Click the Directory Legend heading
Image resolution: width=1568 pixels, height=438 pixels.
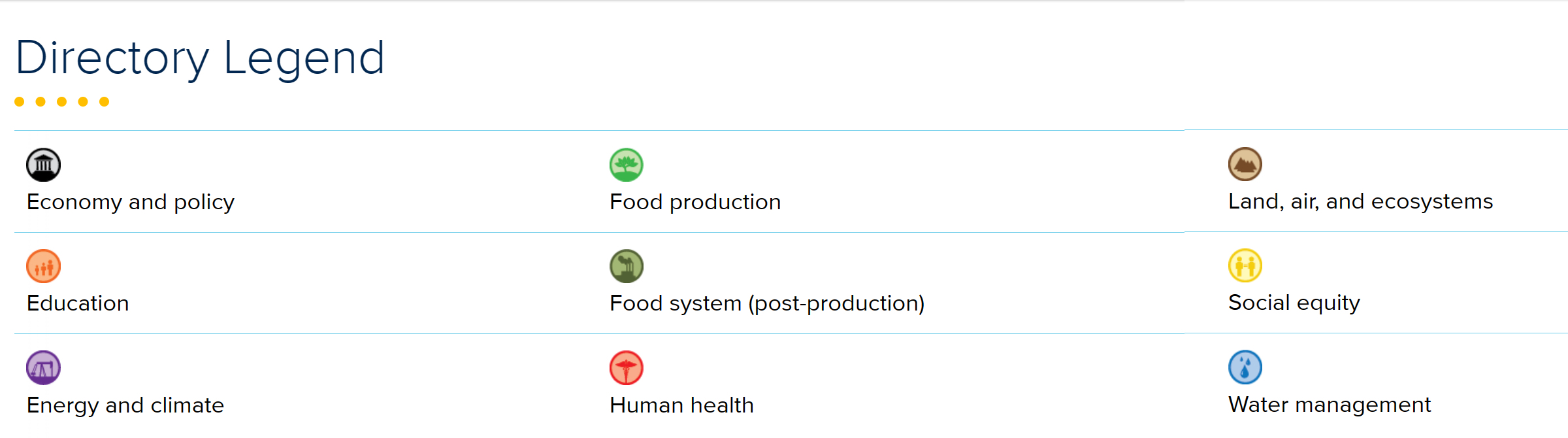tap(200, 58)
